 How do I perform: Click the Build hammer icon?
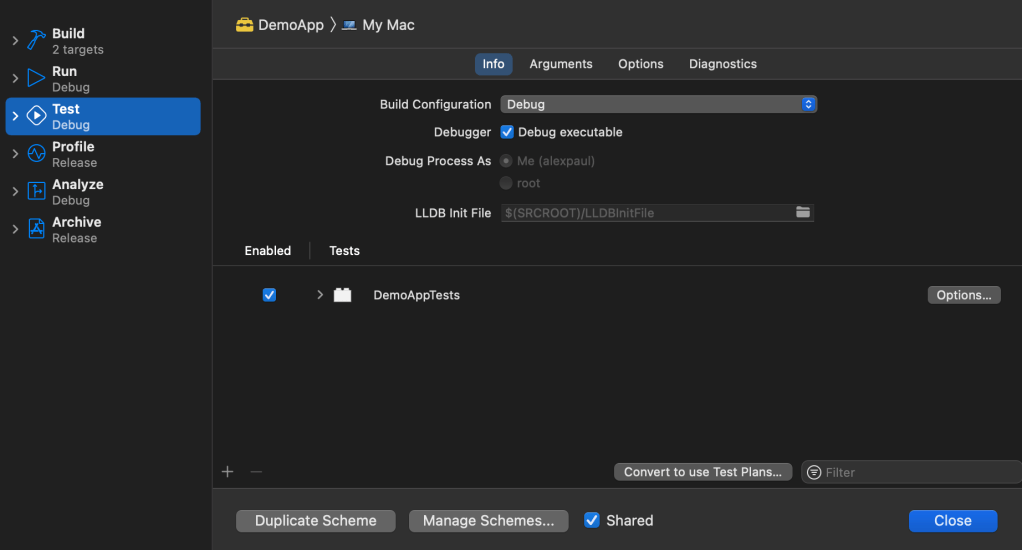tap(37, 40)
